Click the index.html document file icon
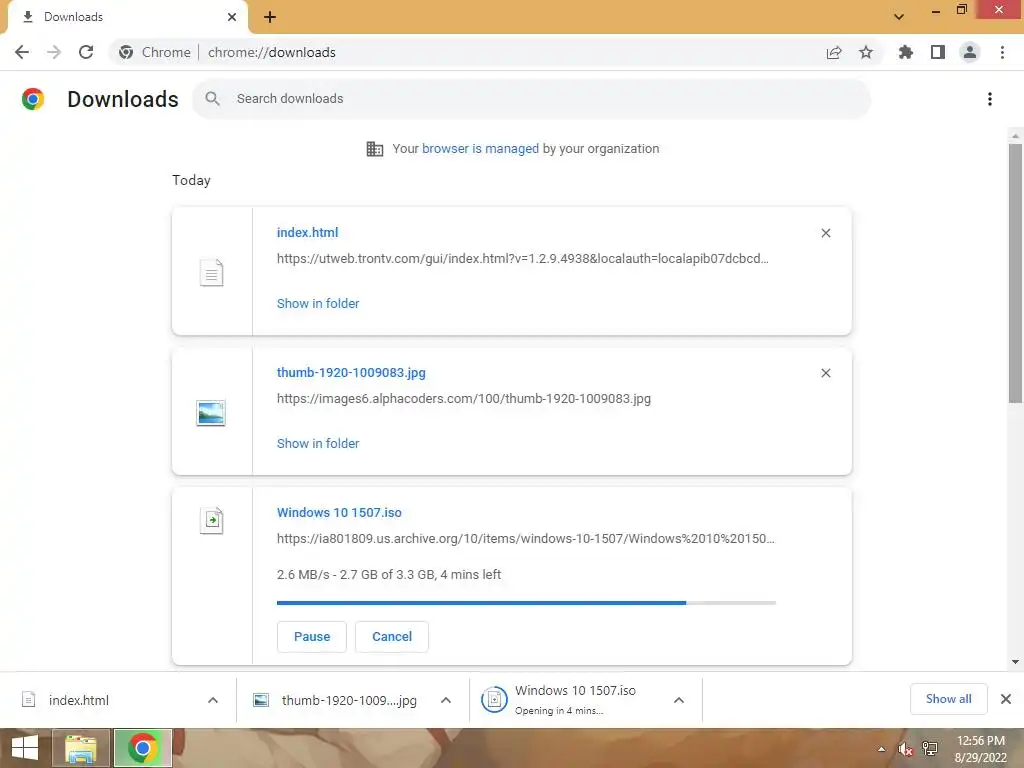Viewport: 1024px width, 768px height. click(212, 272)
